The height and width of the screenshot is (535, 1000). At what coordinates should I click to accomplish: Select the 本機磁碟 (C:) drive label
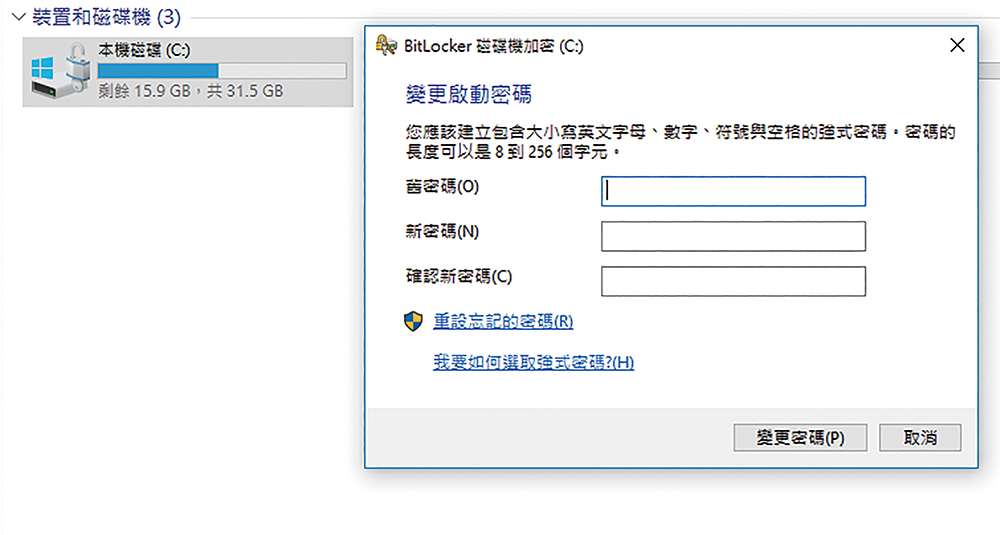click(x=144, y=50)
